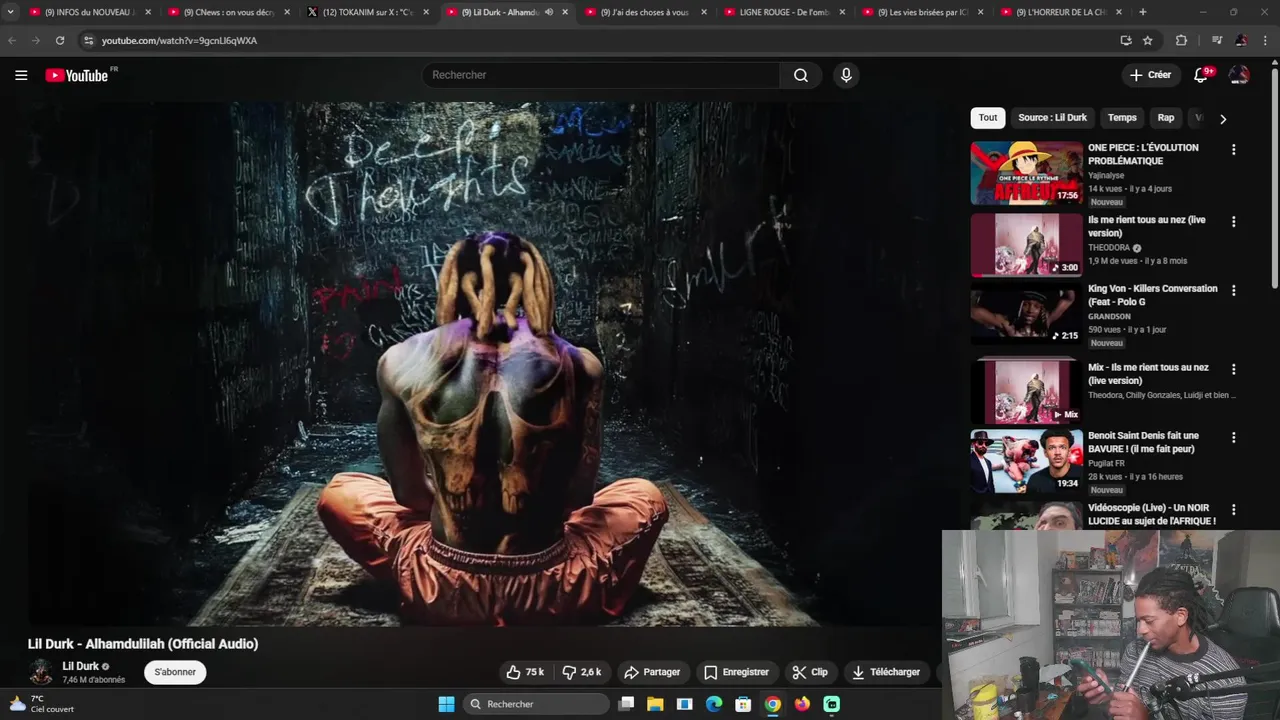Start voice search with the microphone
1280x720 pixels.
pyautogui.click(x=846, y=75)
